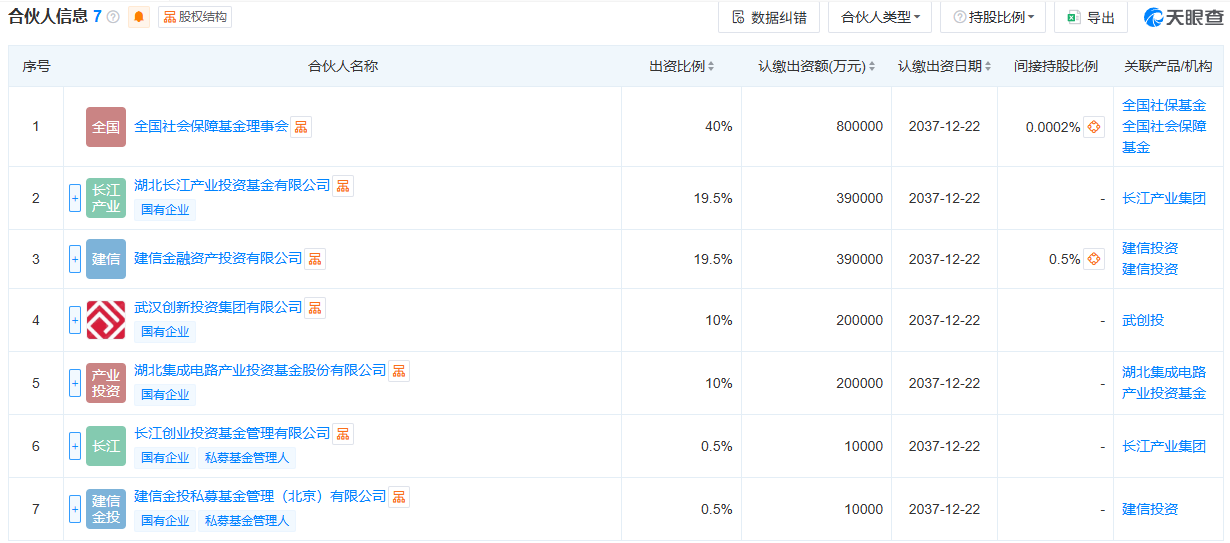Open 长江产业集团 link in row 6
1230x543 pixels.
click(x=1164, y=446)
